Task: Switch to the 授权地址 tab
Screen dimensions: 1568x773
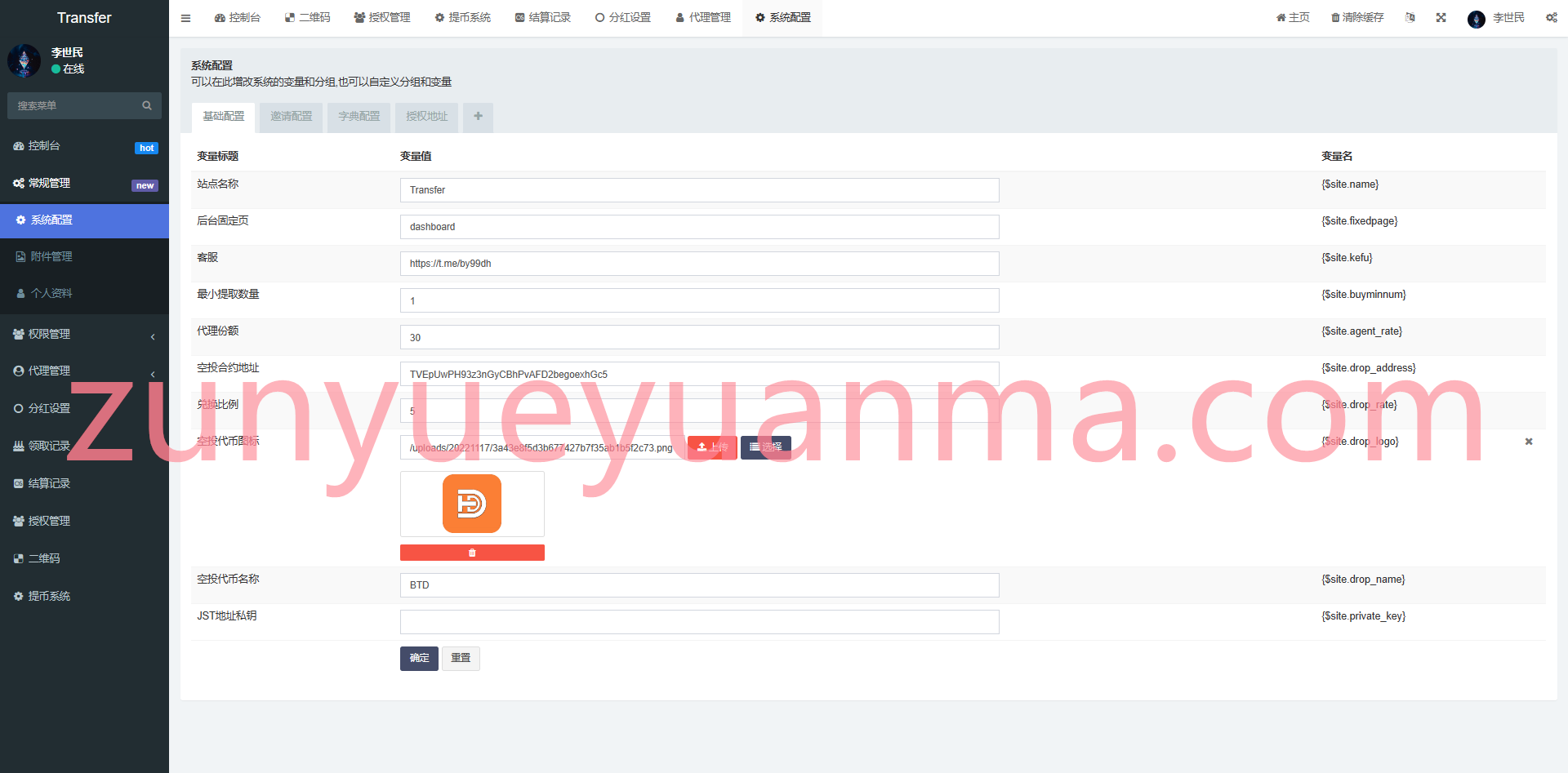Action: [427, 117]
